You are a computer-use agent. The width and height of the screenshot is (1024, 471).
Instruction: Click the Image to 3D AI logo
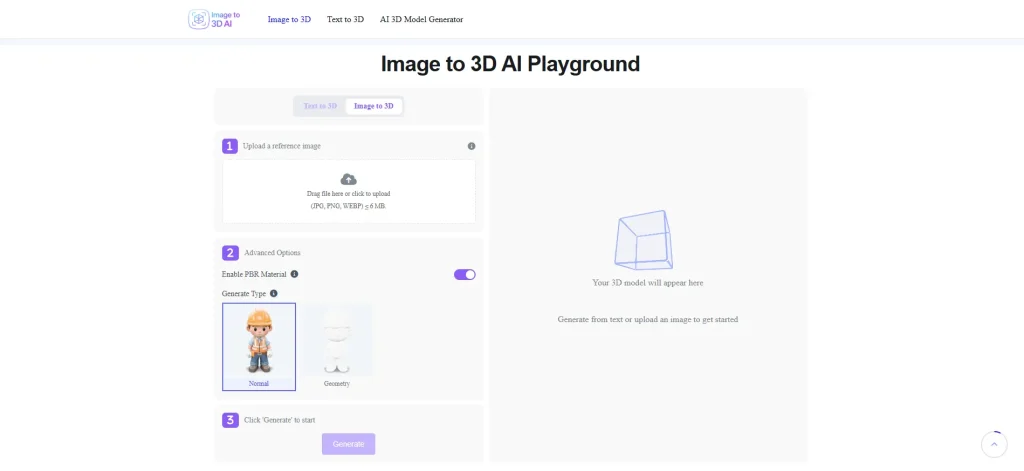coord(214,19)
